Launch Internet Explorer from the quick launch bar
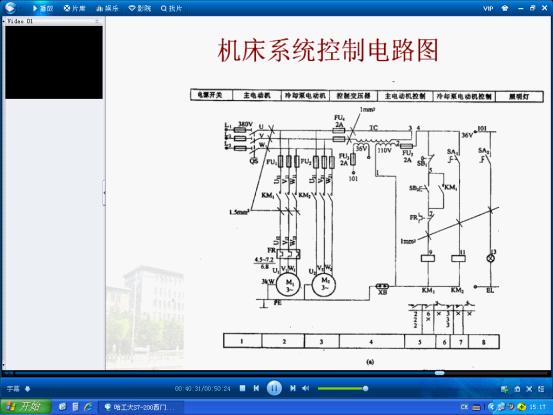This screenshot has height=415, width=553. [x=88, y=407]
